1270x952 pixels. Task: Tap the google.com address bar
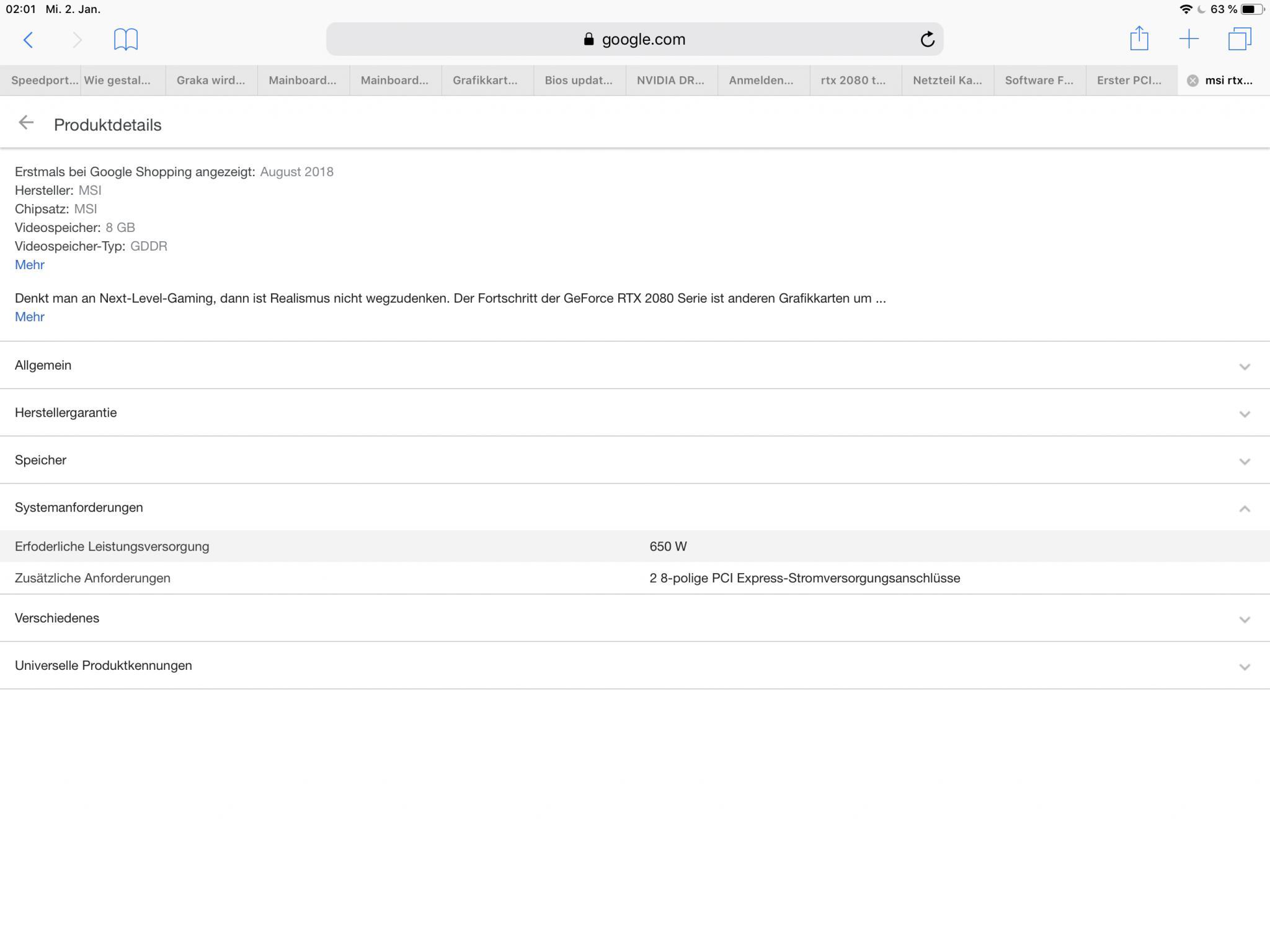click(634, 39)
